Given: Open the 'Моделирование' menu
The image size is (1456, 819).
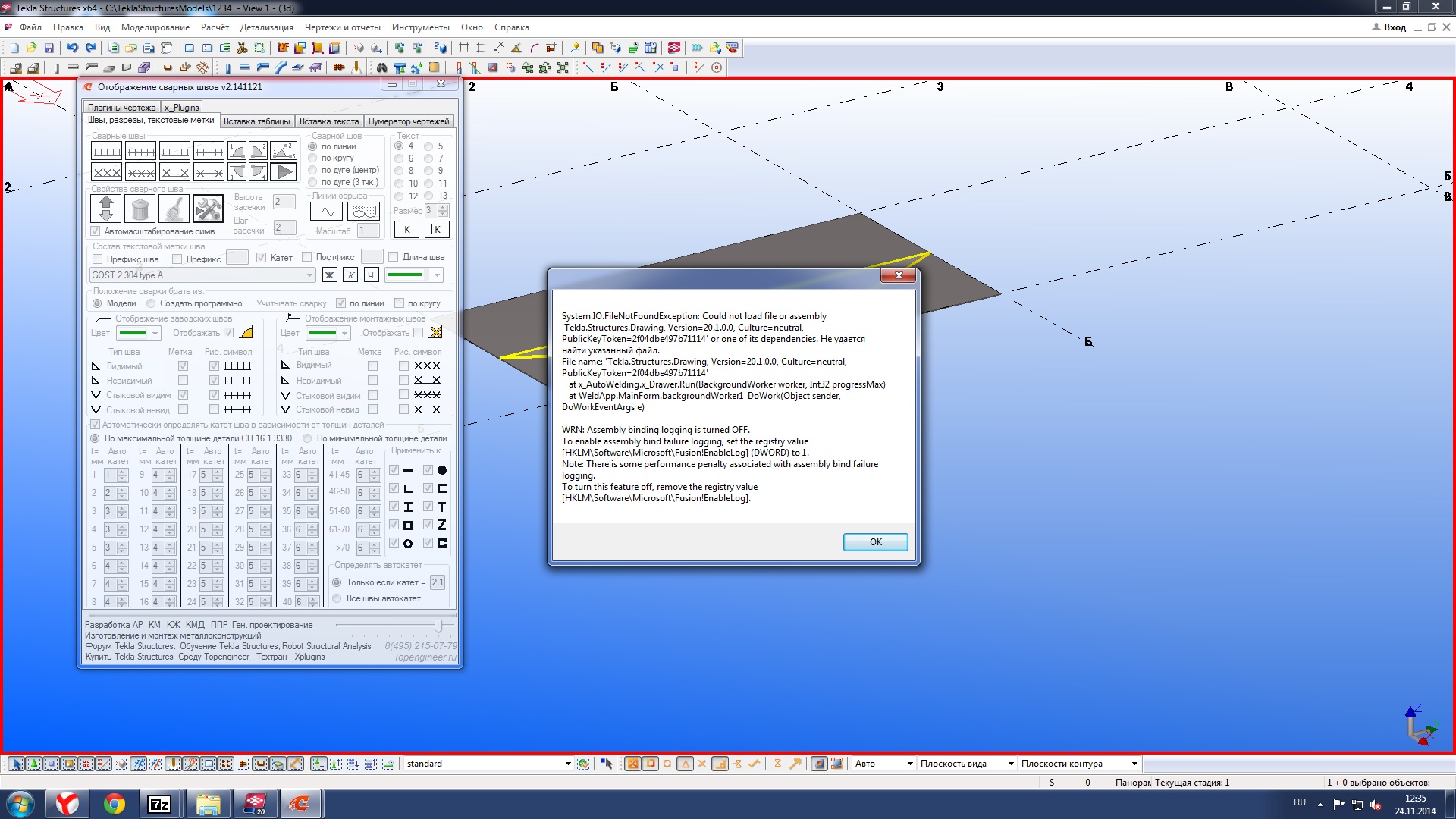Looking at the screenshot, I should [x=155, y=27].
